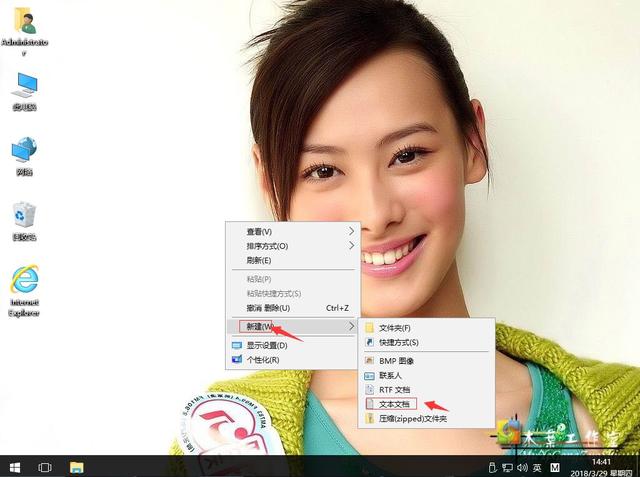
Task: Expand the 查看(V) submenu arrow
Action: point(351,231)
